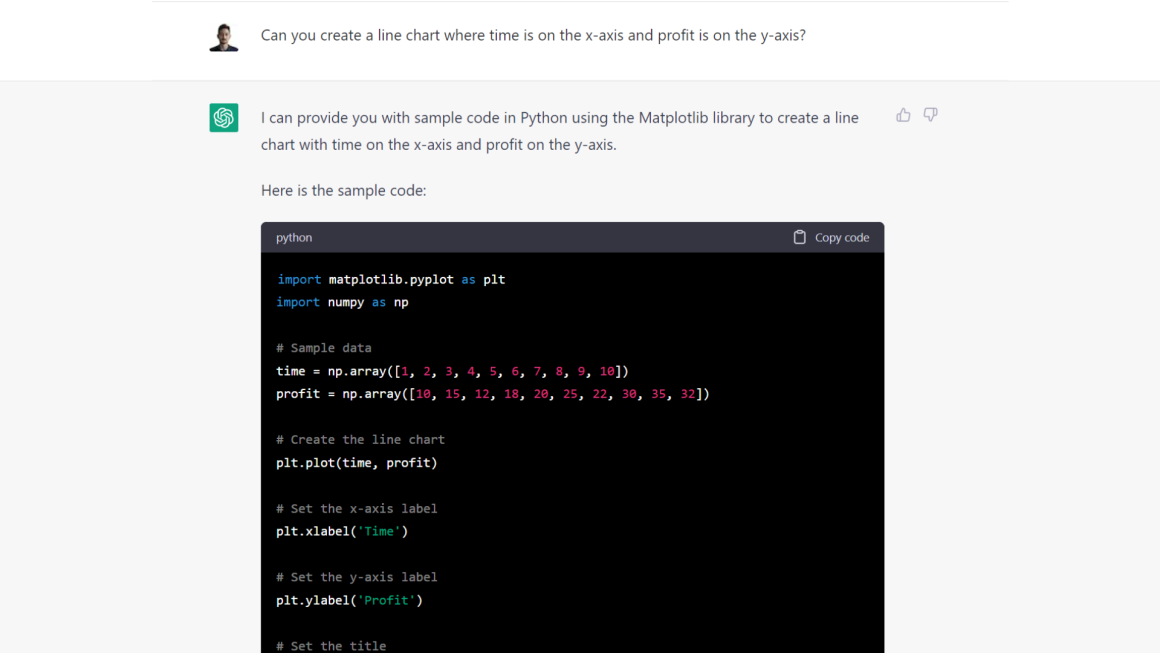Image resolution: width=1160 pixels, height=653 pixels.
Task: Click the green ChatGPT logo icon
Action: pyautogui.click(x=224, y=117)
